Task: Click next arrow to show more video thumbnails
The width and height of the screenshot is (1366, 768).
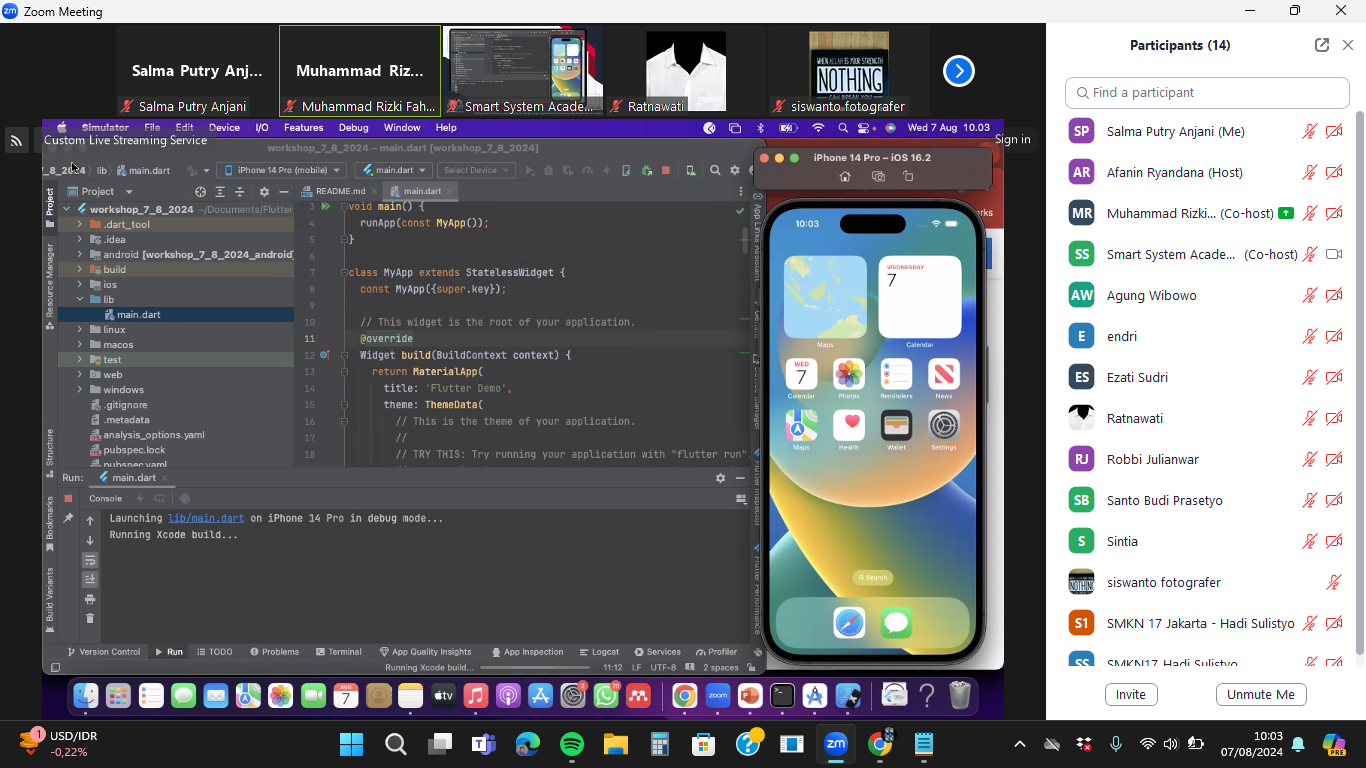Action: coord(959,71)
